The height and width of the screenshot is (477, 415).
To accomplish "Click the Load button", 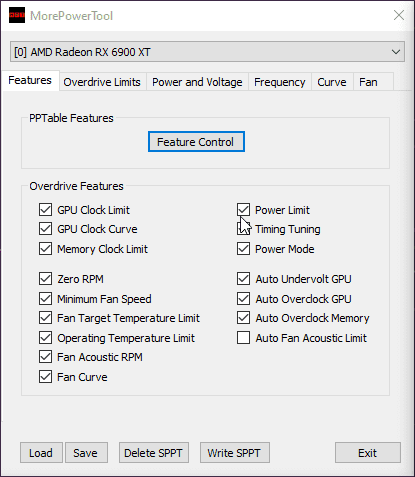I will [41, 453].
